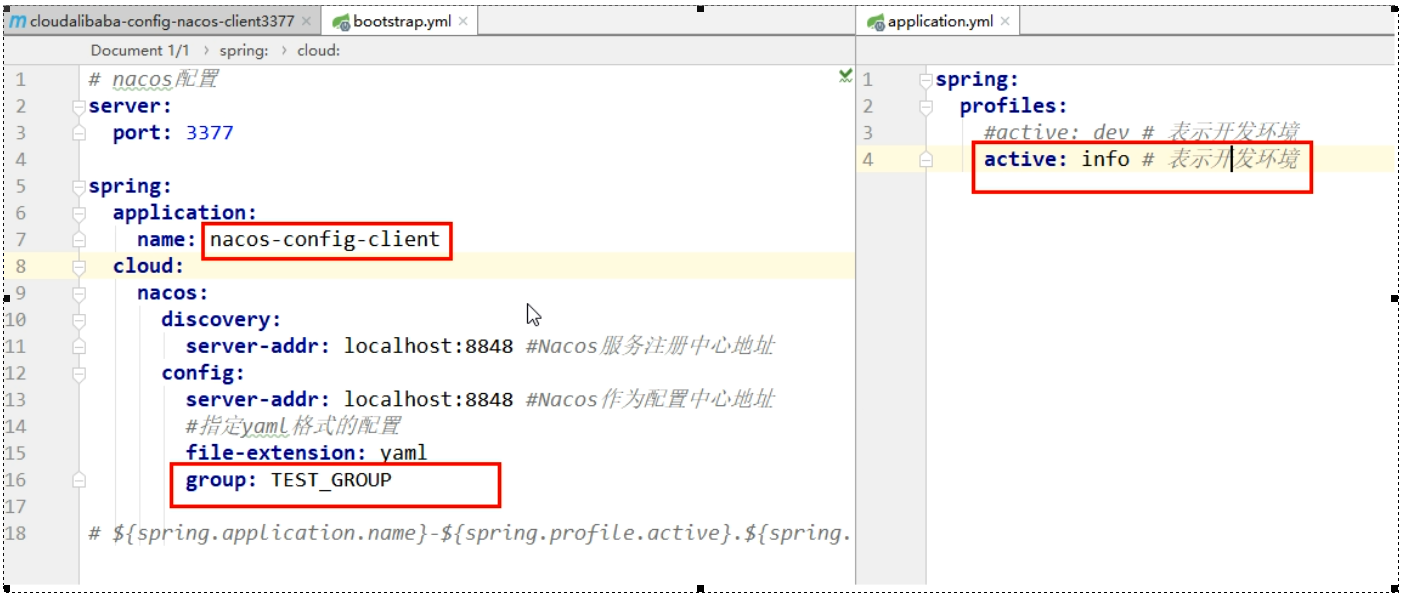1424x602 pixels.
Task: Click the '#Nacos作为配置中心地址' comment
Action: 650,399
